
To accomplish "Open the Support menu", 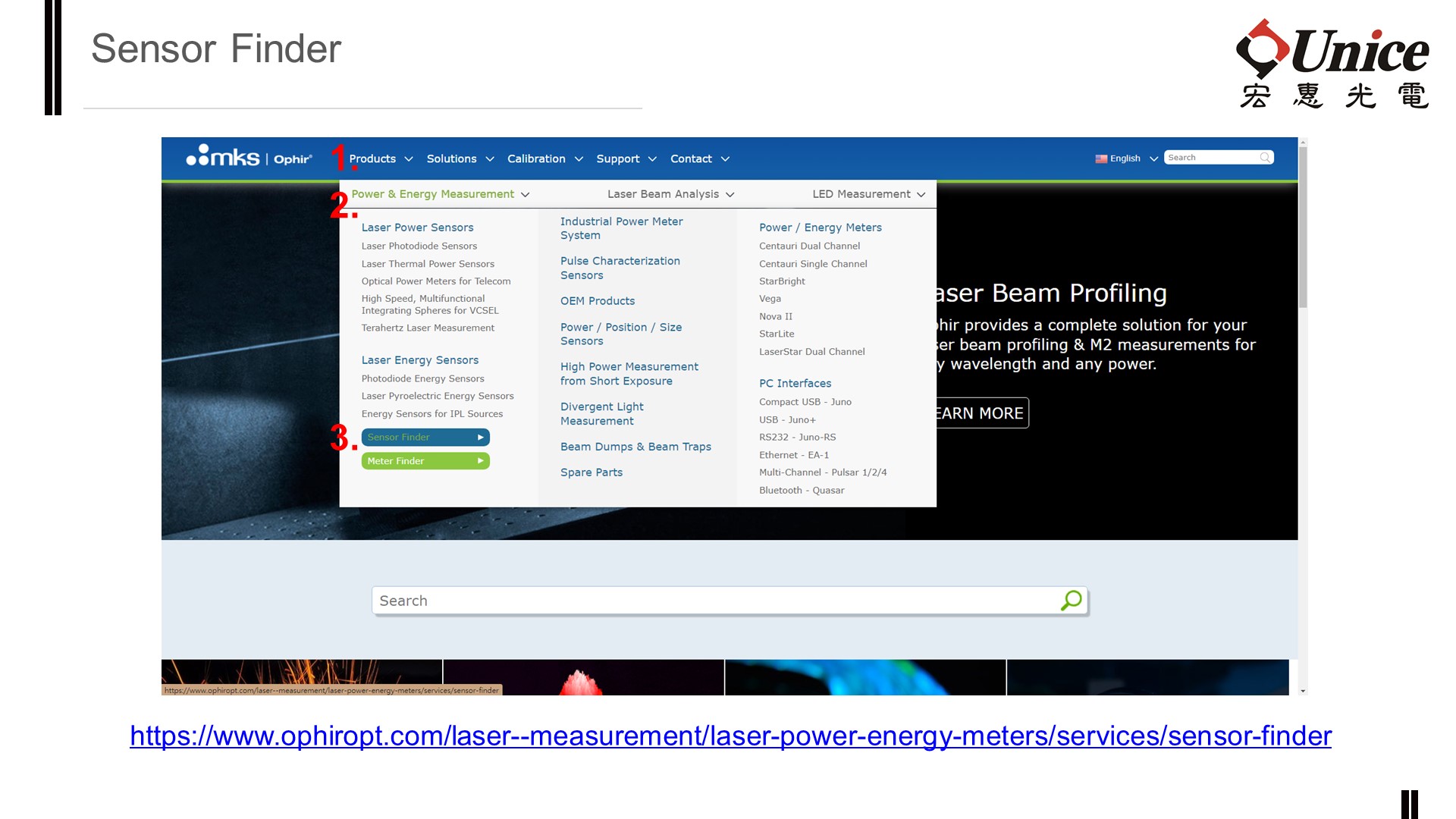I will (x=617, y=158).
